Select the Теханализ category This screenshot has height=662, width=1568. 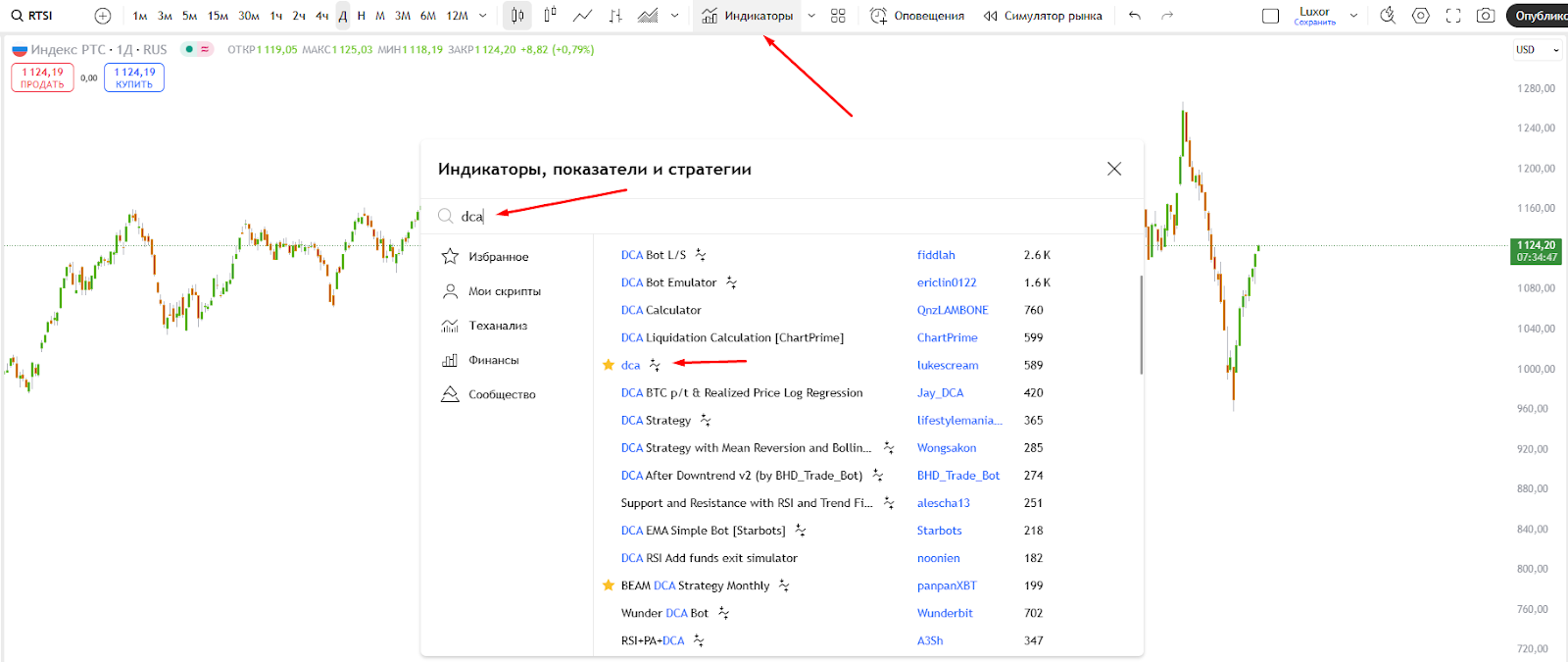pyautogui.click(x=485, y=326)
